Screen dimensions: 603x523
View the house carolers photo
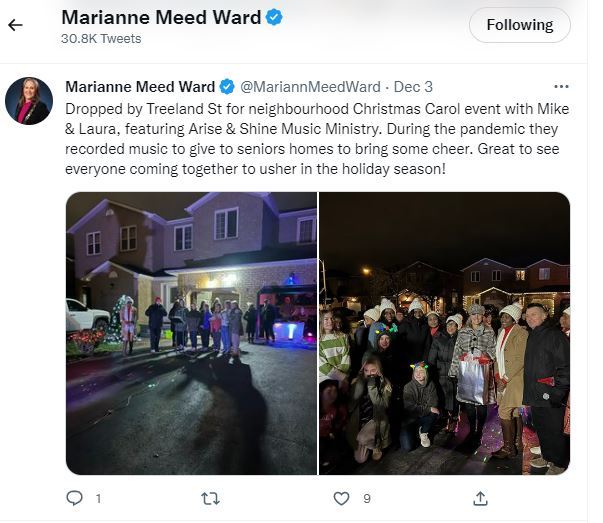[x=192, y=333]
